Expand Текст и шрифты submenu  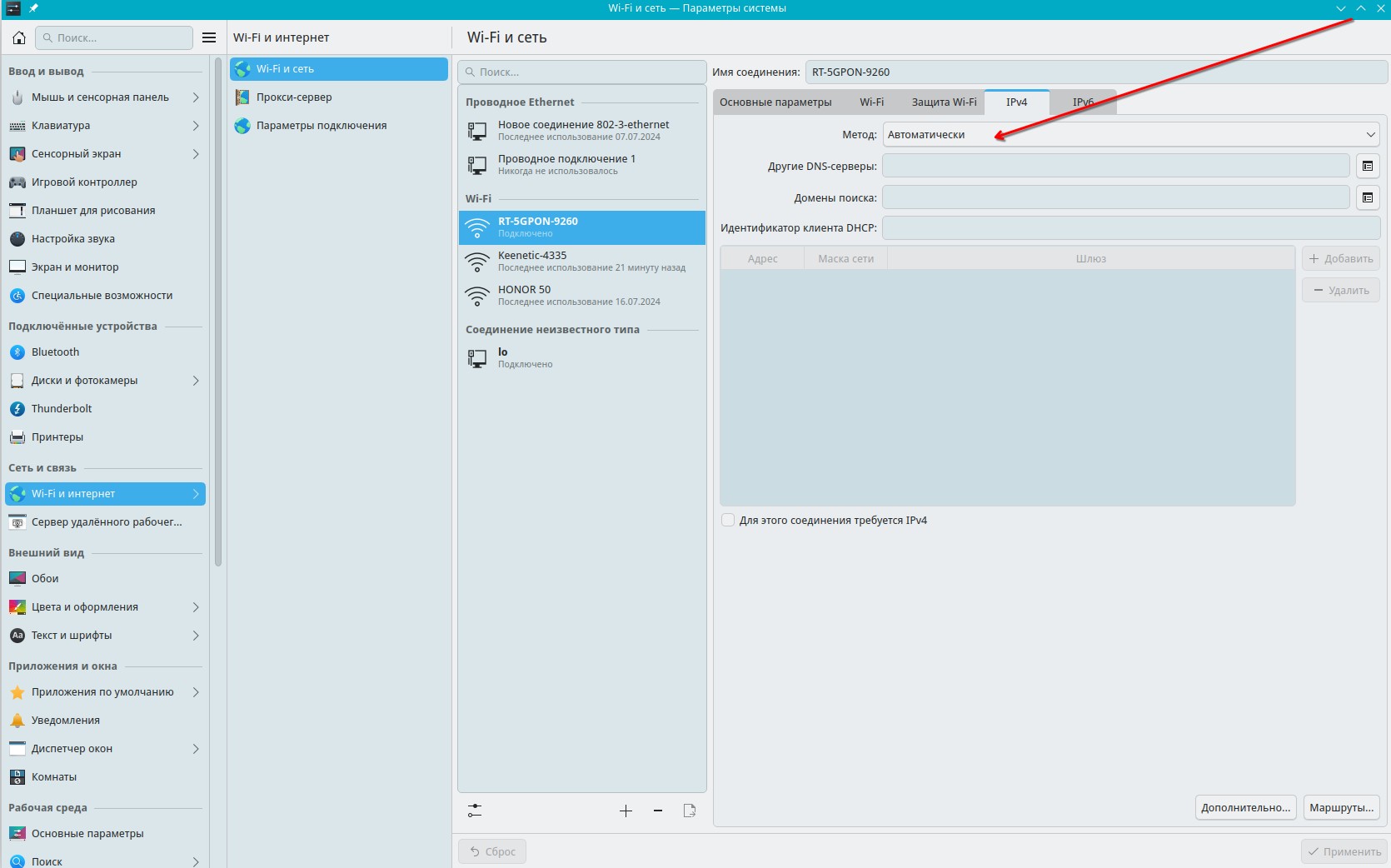click(x=196, y=636)
